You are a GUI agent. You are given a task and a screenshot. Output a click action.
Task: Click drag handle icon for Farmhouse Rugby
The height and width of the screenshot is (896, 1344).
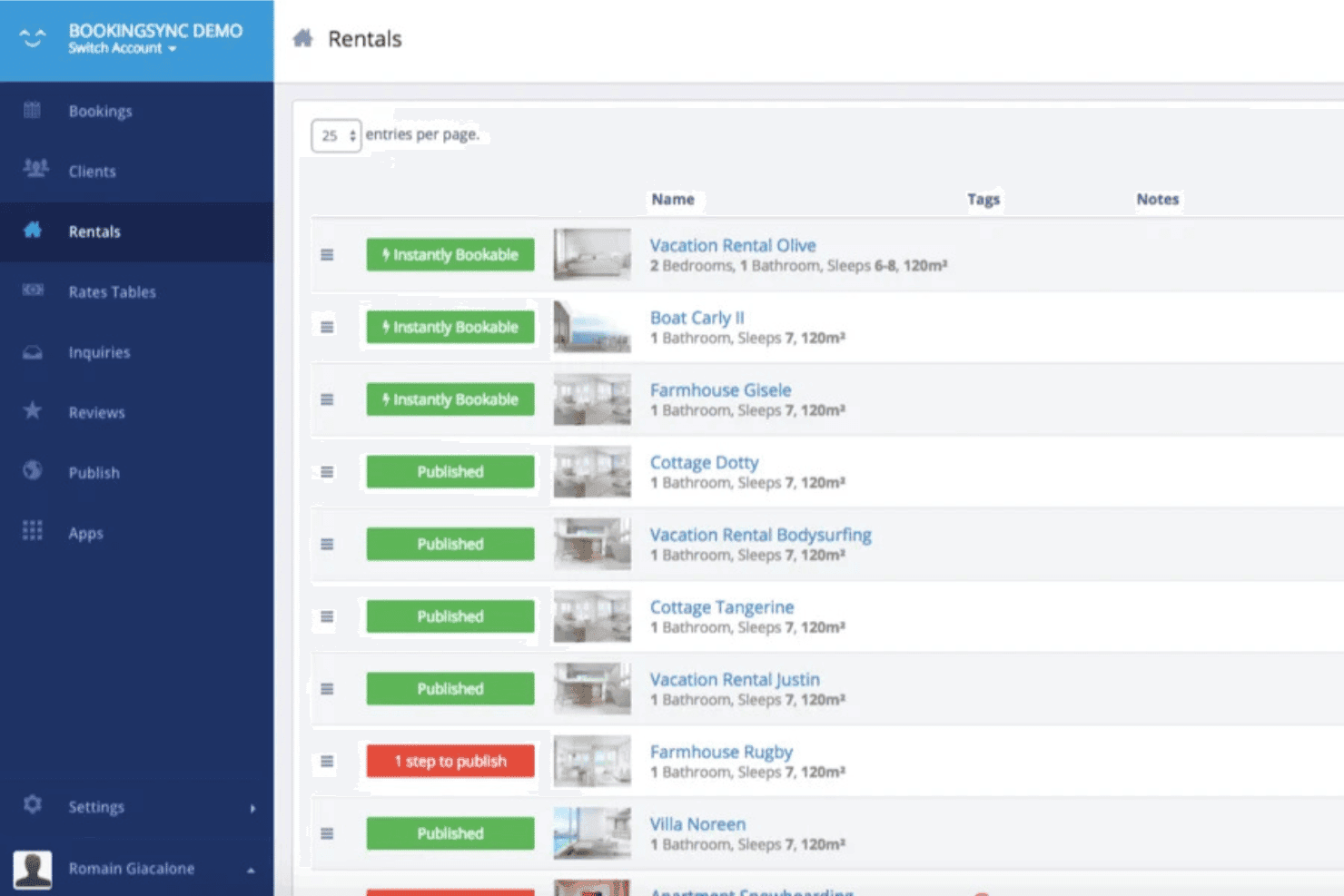[327, 762]
